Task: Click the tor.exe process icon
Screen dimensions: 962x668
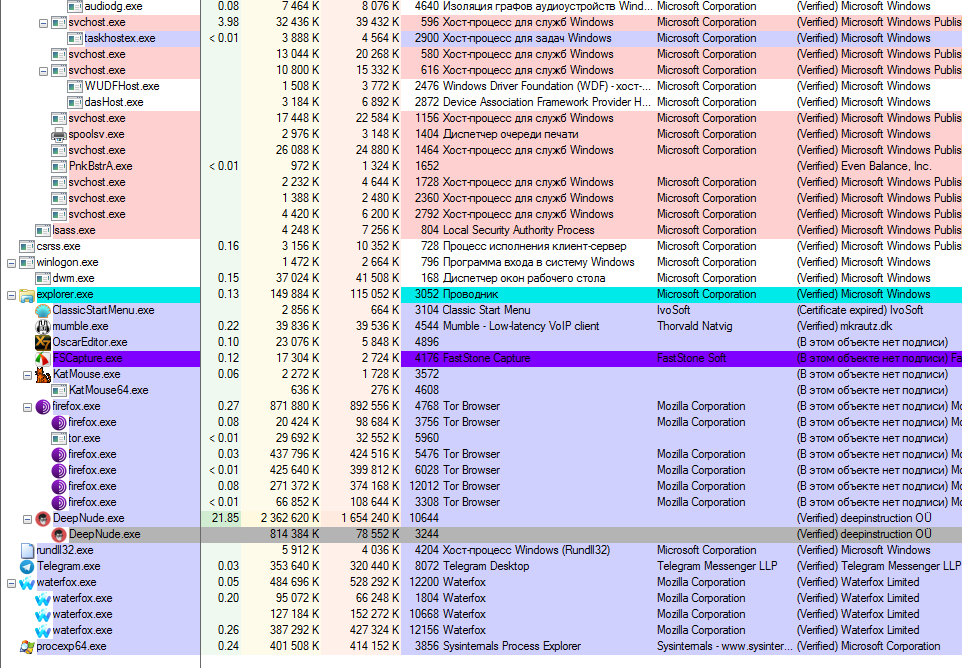Action: tap(59, 438)
